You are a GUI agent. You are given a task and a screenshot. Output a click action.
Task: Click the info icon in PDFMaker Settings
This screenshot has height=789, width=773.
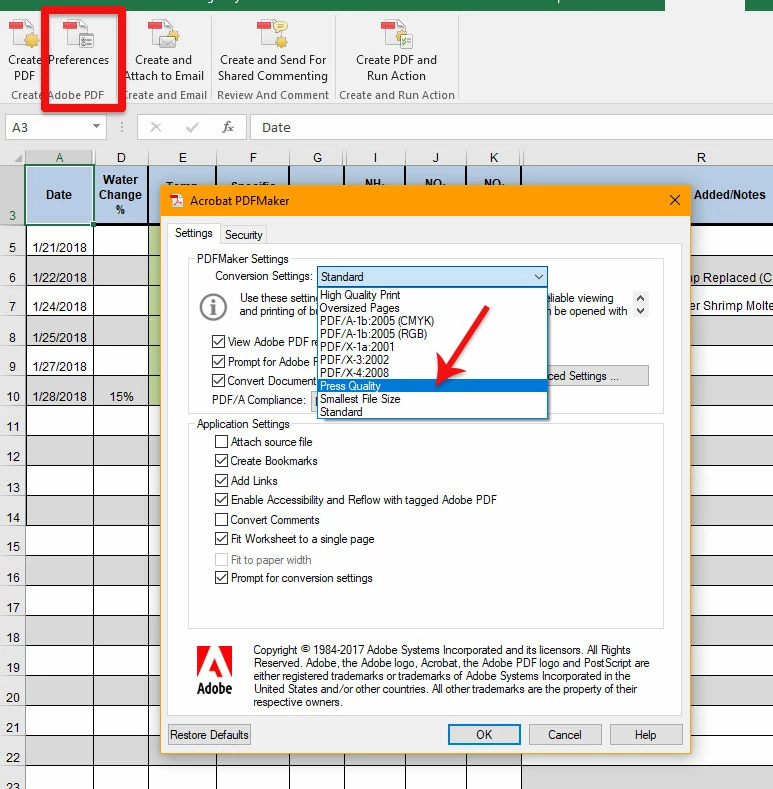point(213,306)
